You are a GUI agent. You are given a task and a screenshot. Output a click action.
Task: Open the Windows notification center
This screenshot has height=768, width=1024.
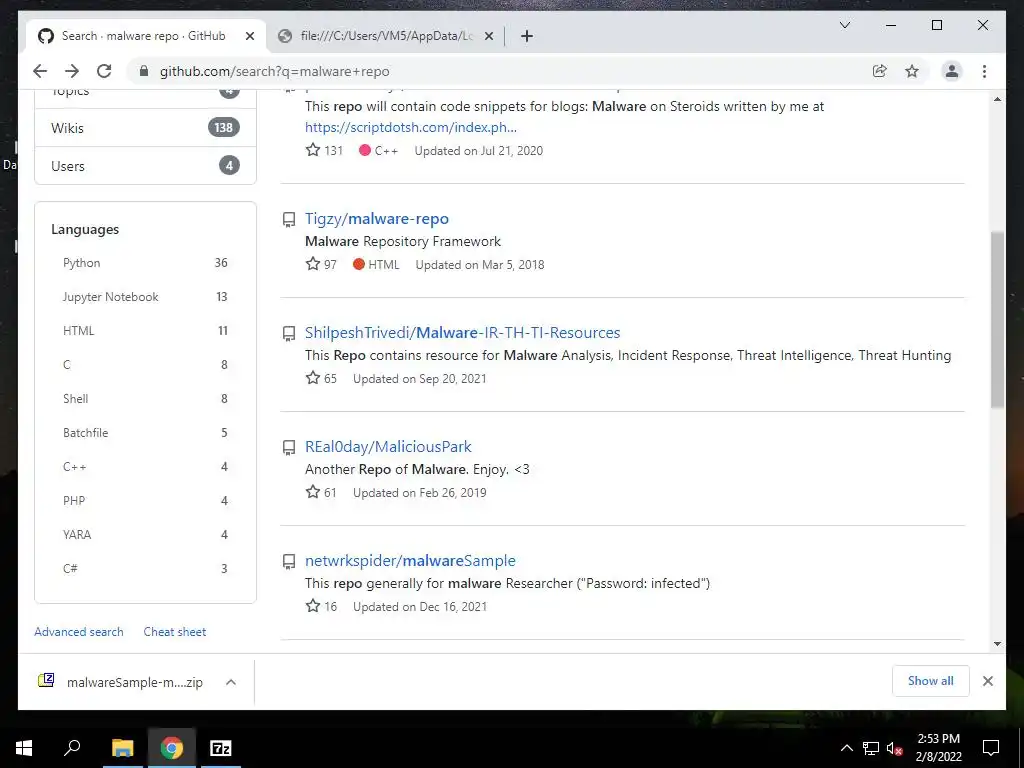tap(991, 748)
